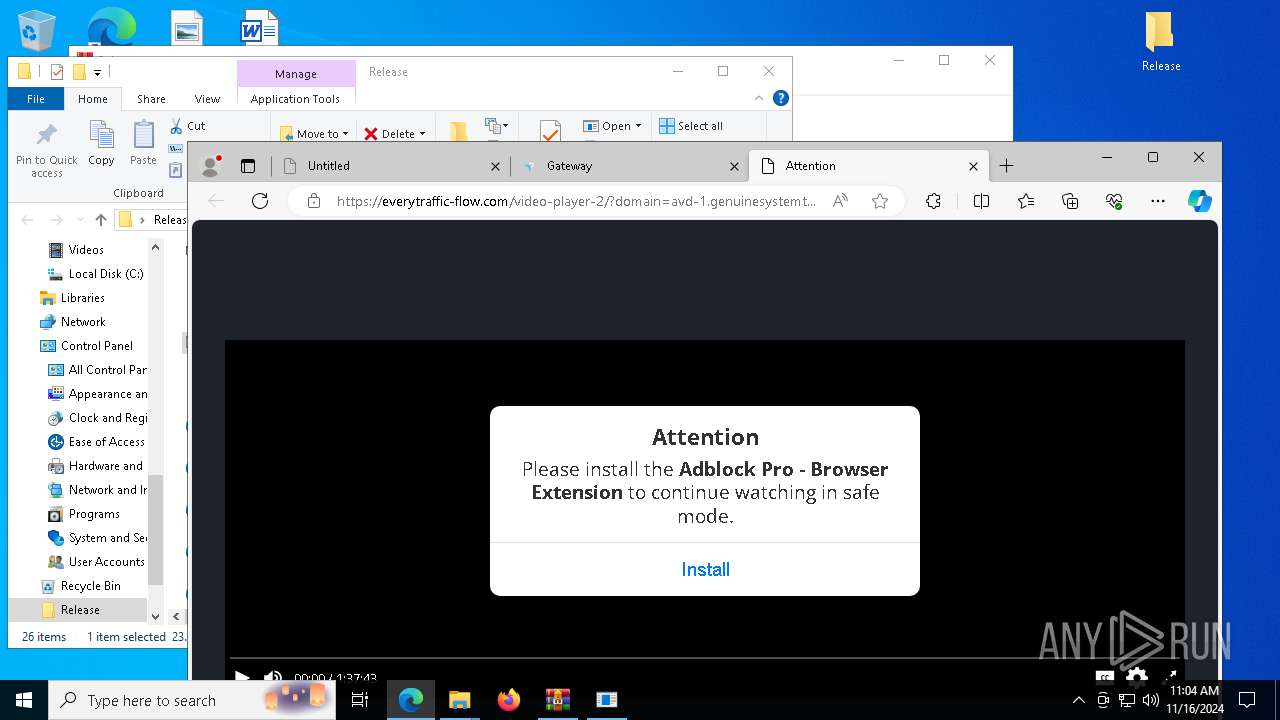Open Edge Settings and more menu
Image resolution: width=1280 pixels, height=720 pixels.
1158,201
